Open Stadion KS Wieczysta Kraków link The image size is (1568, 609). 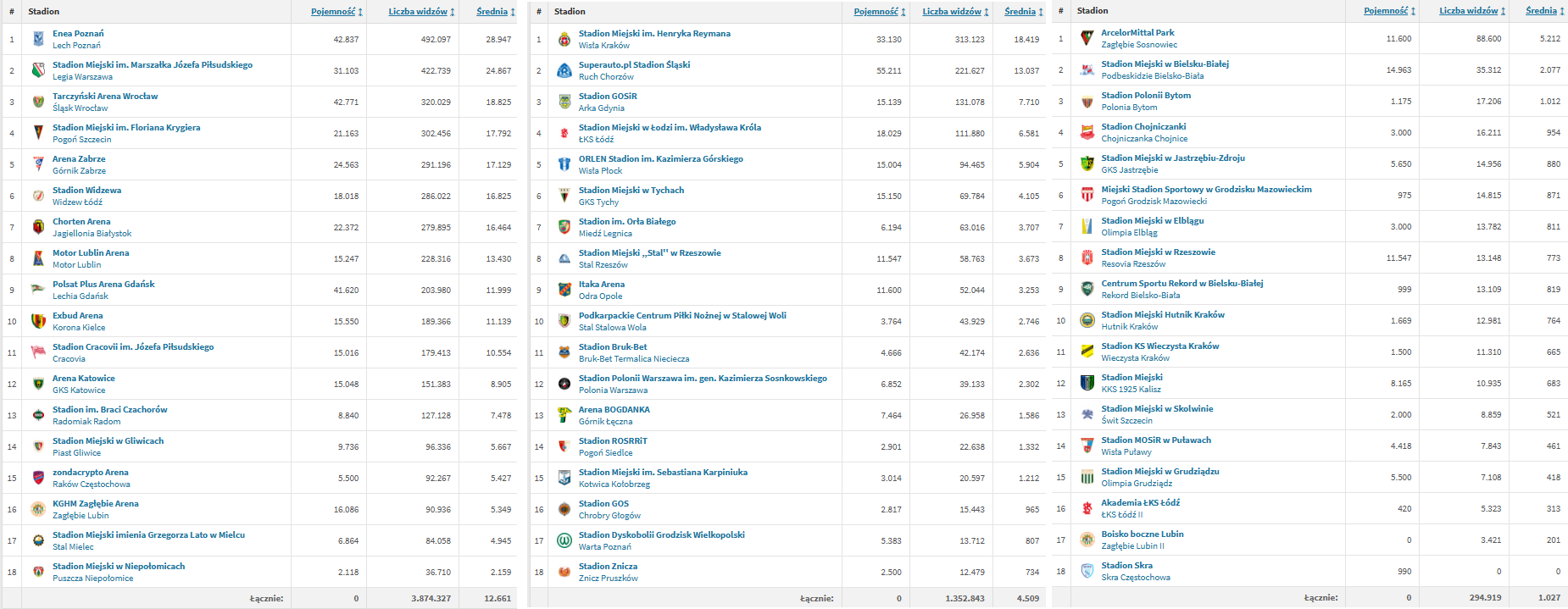pyautogui.click(x=1160, y=346)
